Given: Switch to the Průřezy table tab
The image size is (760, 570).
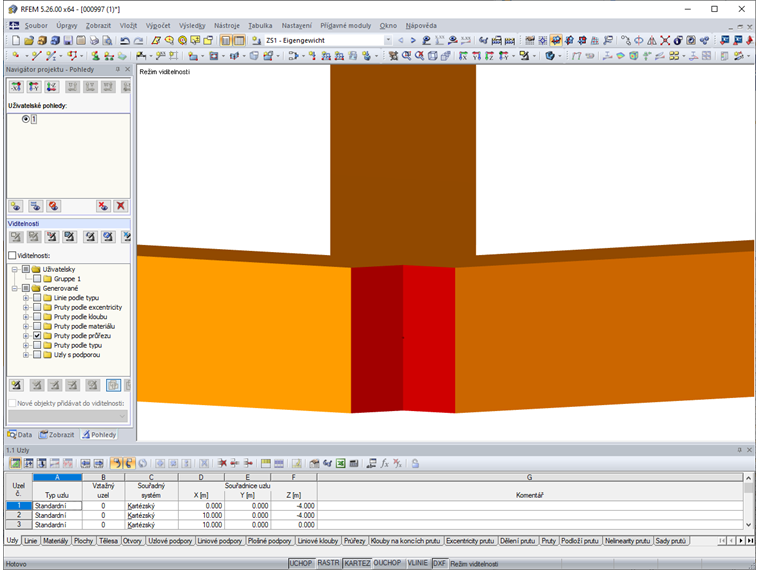Looking at the screenshot, I should pyautogui.click(x=355, y=540).
